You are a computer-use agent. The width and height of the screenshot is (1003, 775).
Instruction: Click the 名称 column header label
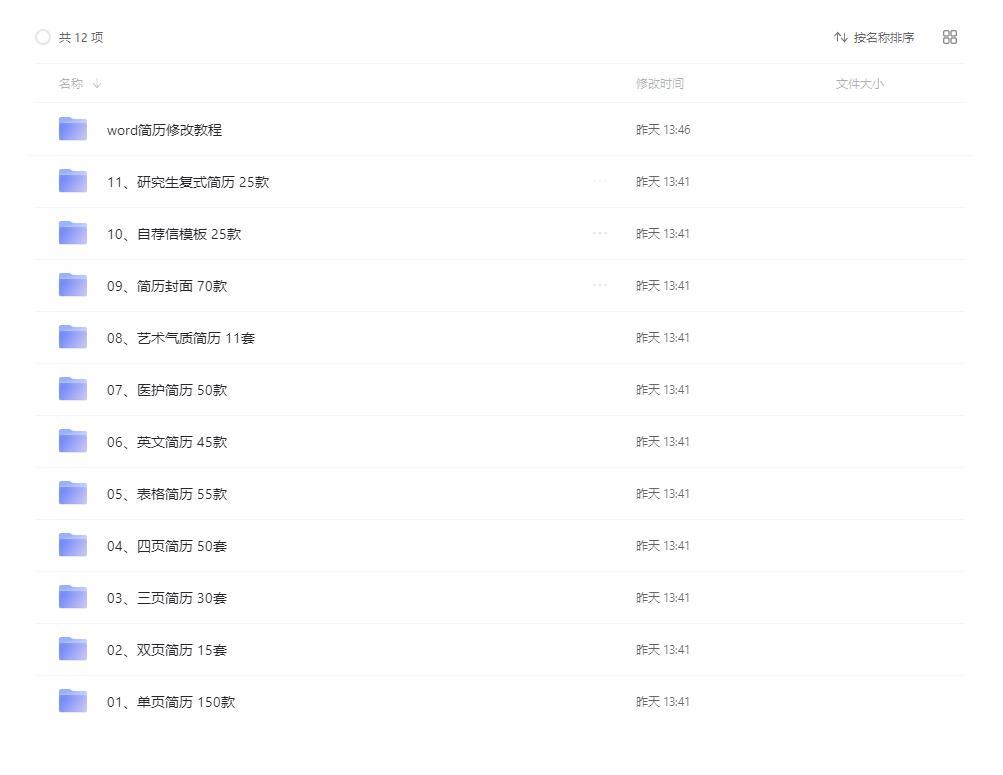tap(71, 83)
